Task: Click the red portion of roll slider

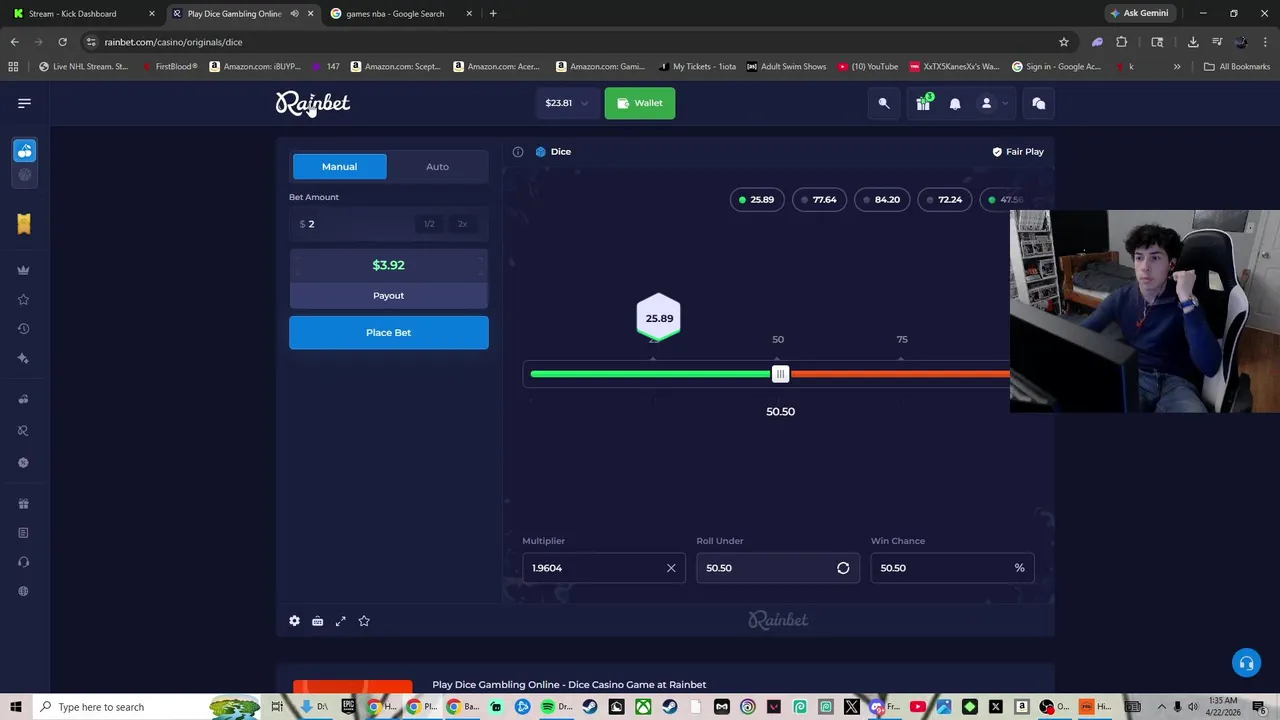Action: pyautogui.click(x=900, y=374)
